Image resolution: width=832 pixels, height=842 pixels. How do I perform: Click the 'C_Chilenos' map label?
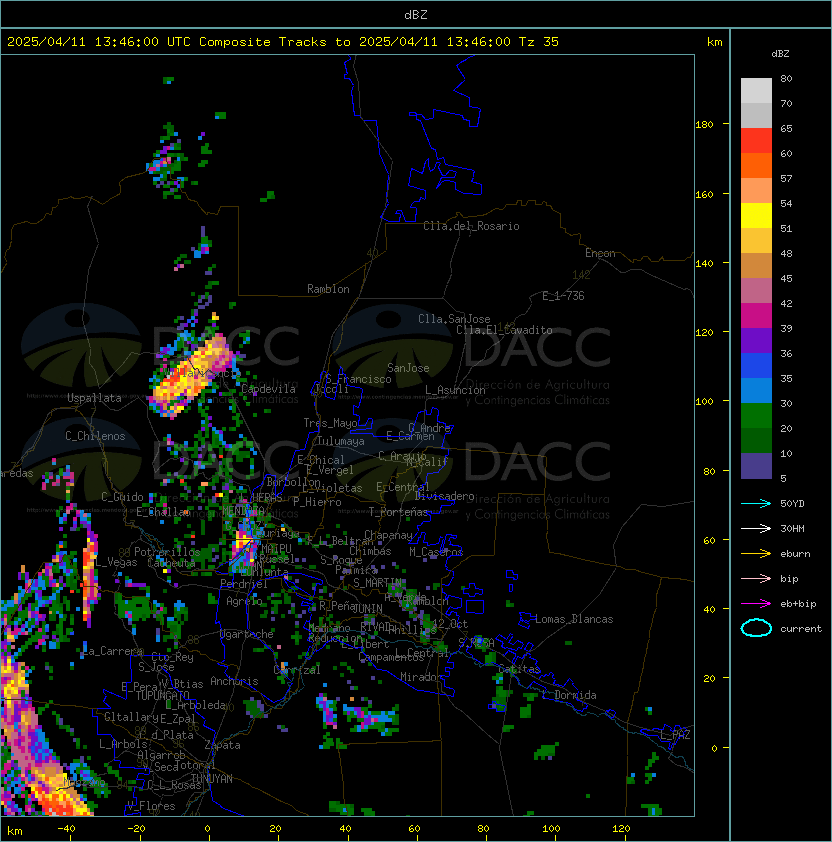click(95, 436)
